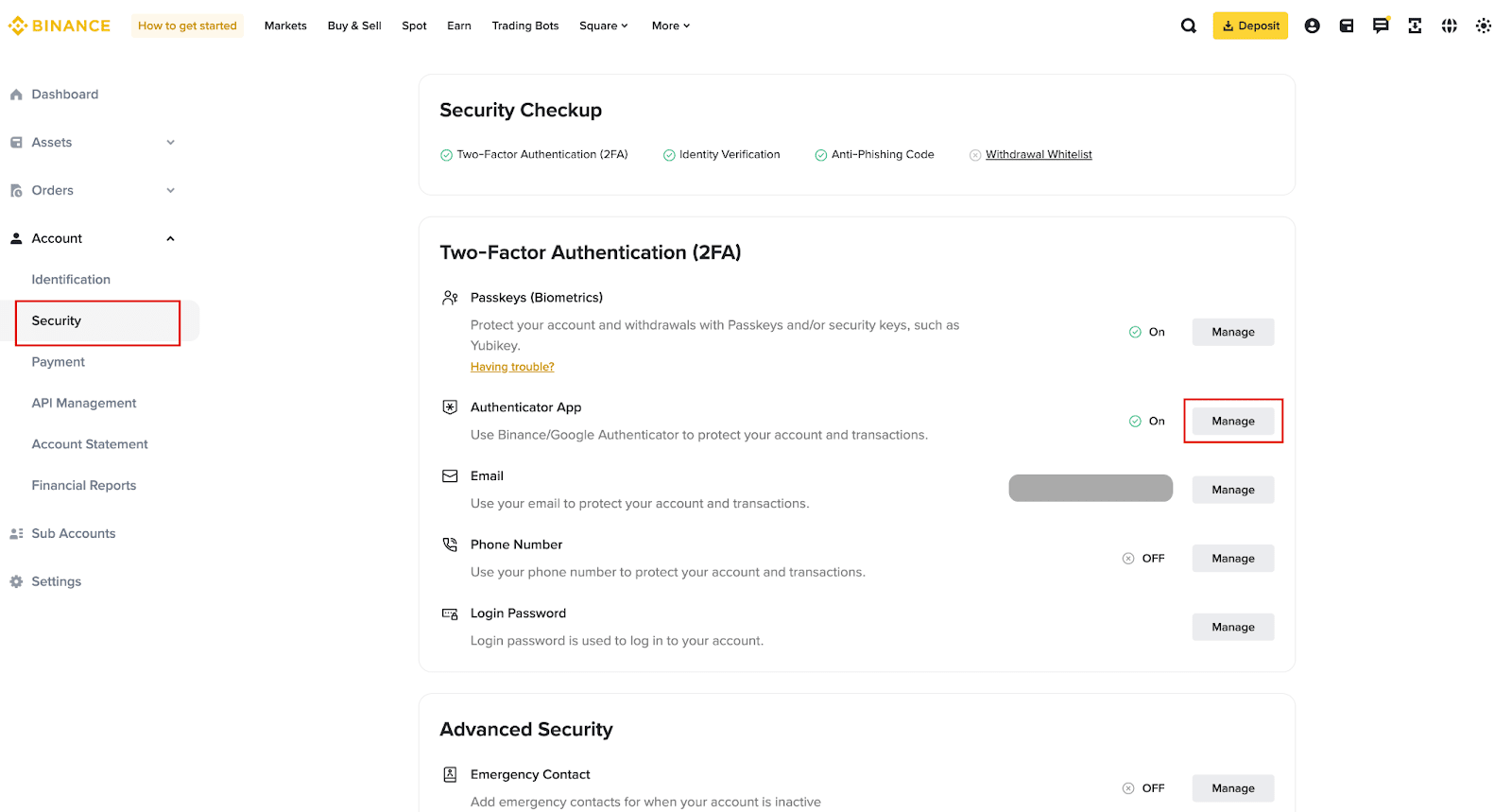The image size is (1512, 812).
Task: Open Buy & Sell menu
Action: pyautogui.click(x=354, y=26)
